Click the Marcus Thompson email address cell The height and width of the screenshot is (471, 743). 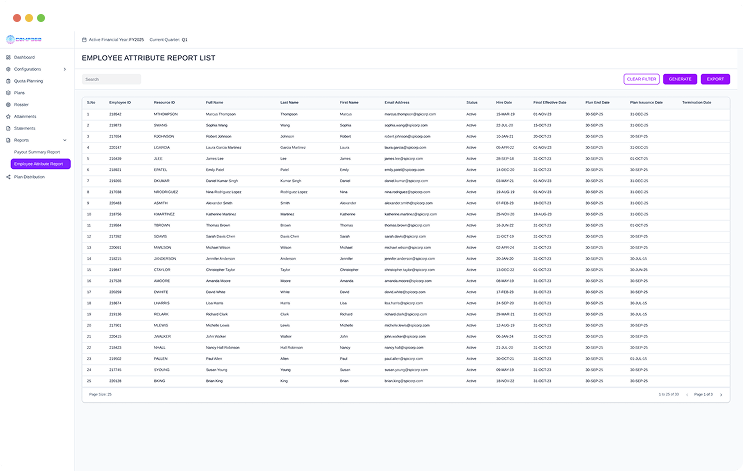(410, 114)
